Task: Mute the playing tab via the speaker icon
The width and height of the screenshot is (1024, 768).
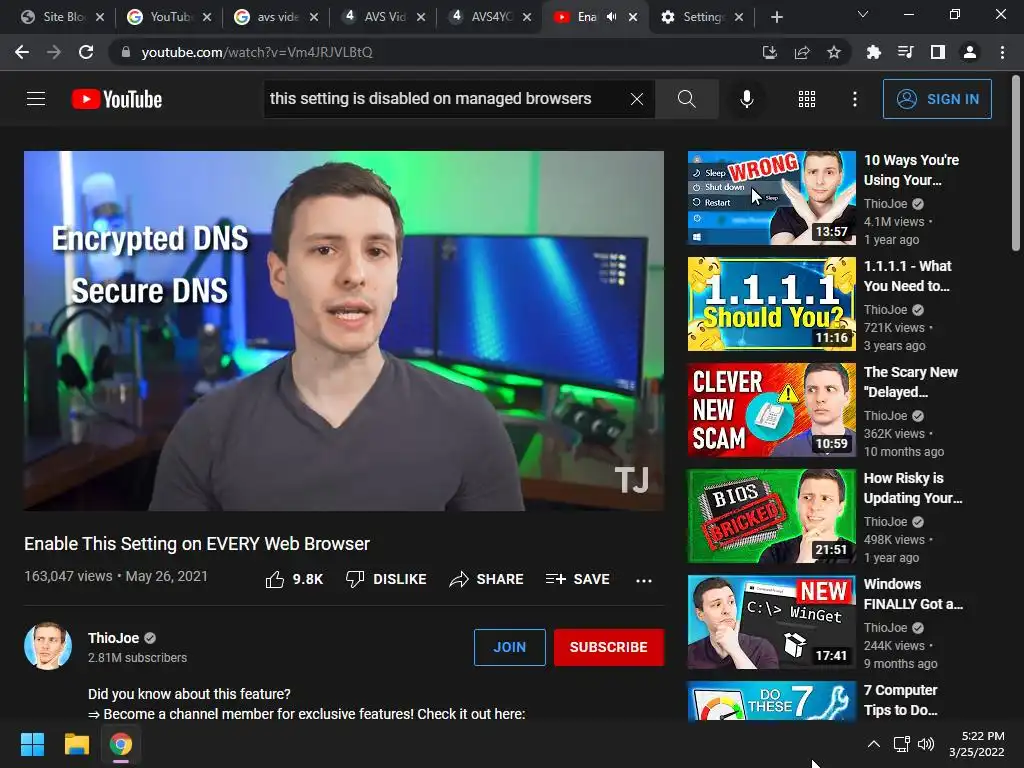Action: coord(611,17)
